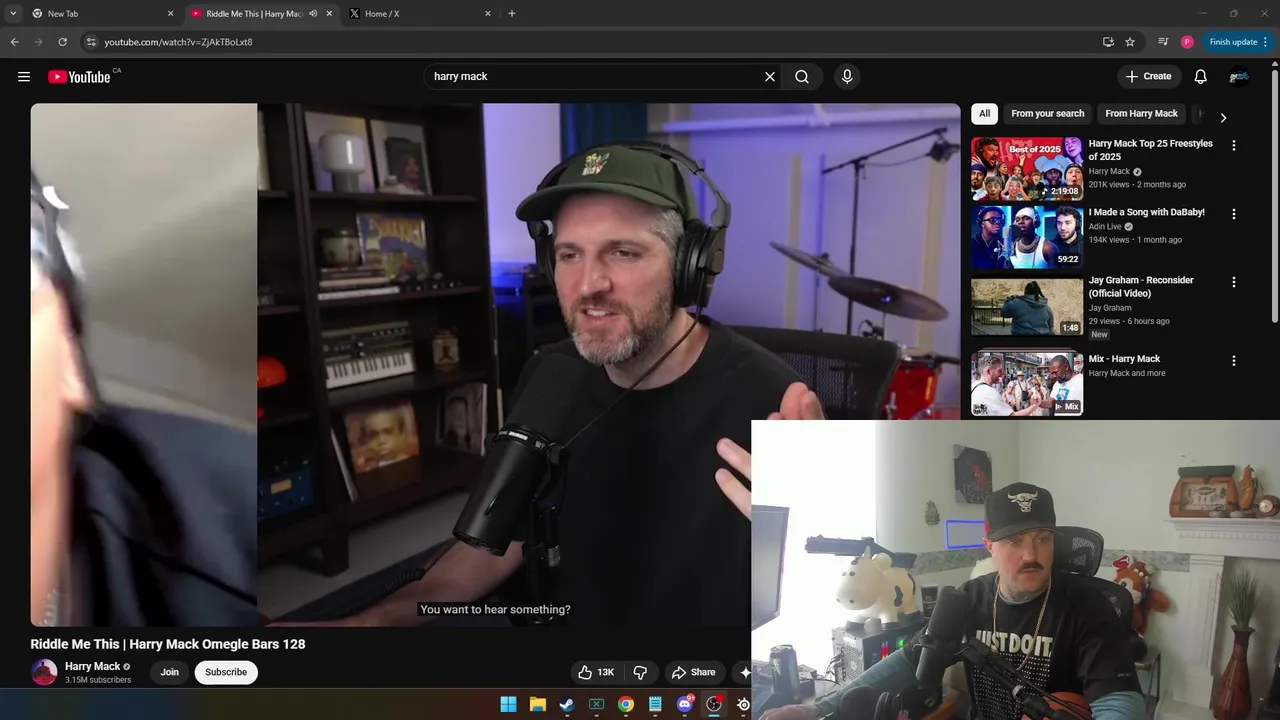This screenshot has width=1280, height=720.
Task: Open Steam from the taskbar
Action: 567,704
